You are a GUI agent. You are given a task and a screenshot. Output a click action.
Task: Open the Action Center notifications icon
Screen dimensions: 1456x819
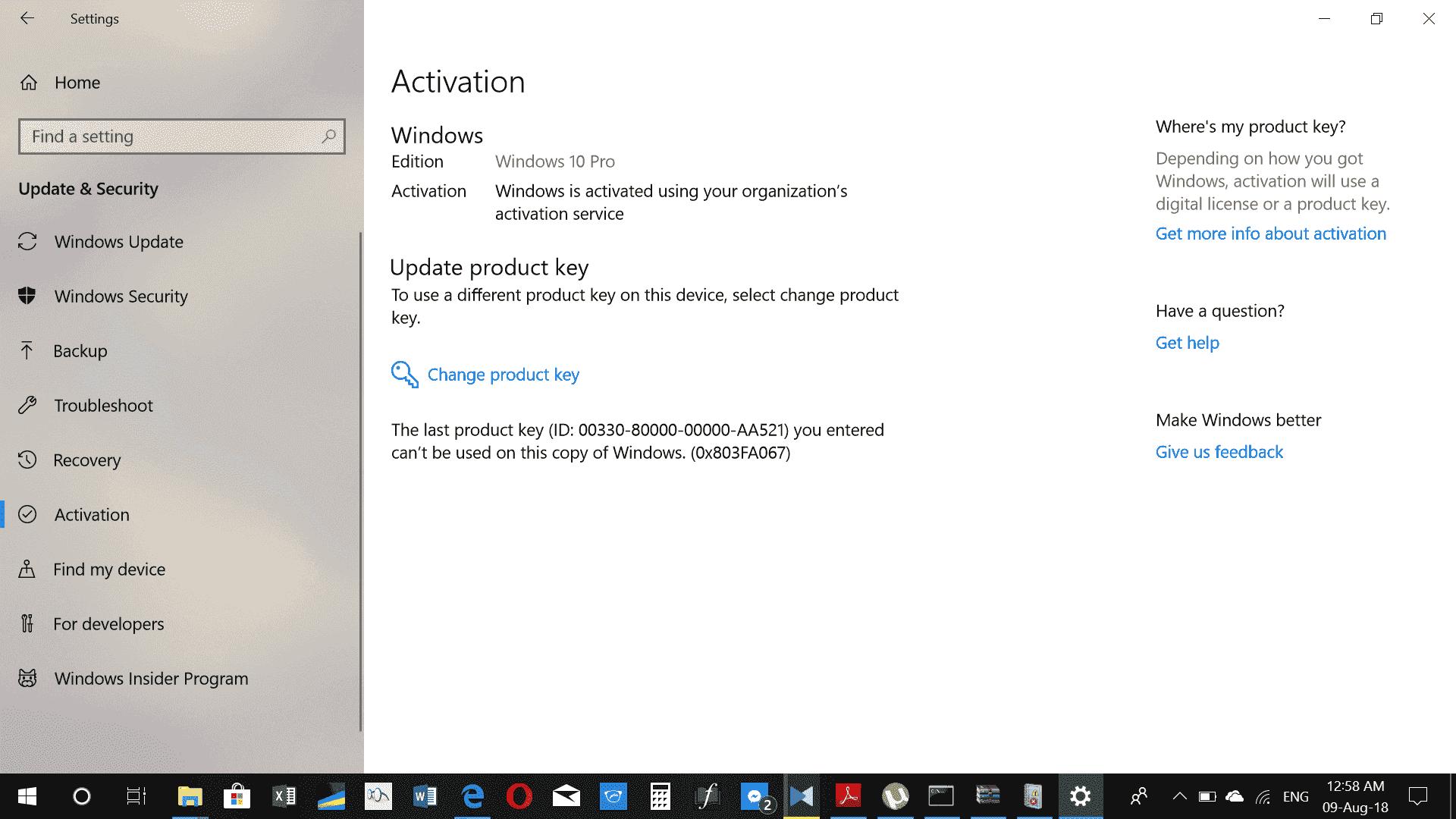[x=1418, y=796]
